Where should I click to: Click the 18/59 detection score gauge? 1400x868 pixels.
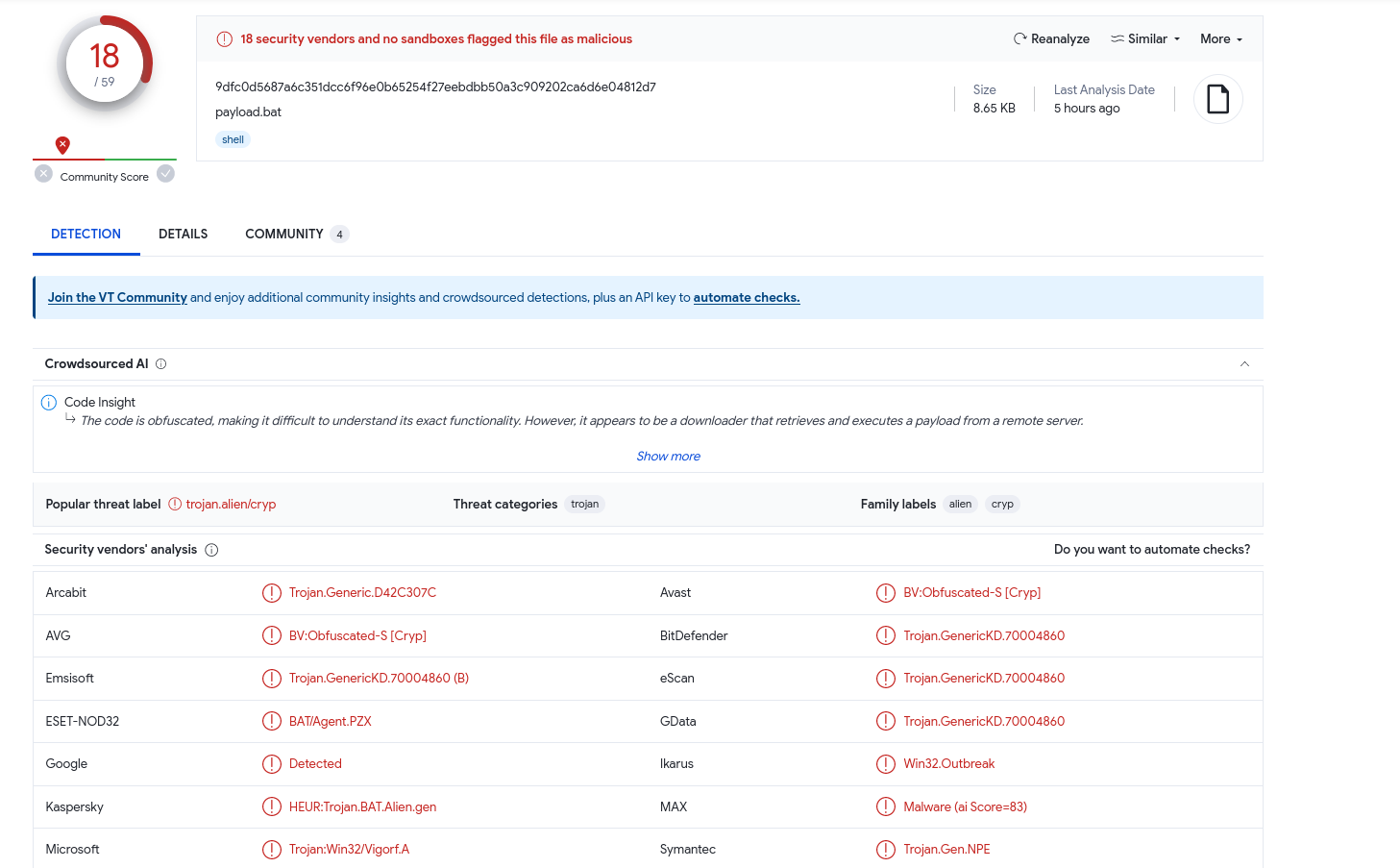[x=105, y=63]
